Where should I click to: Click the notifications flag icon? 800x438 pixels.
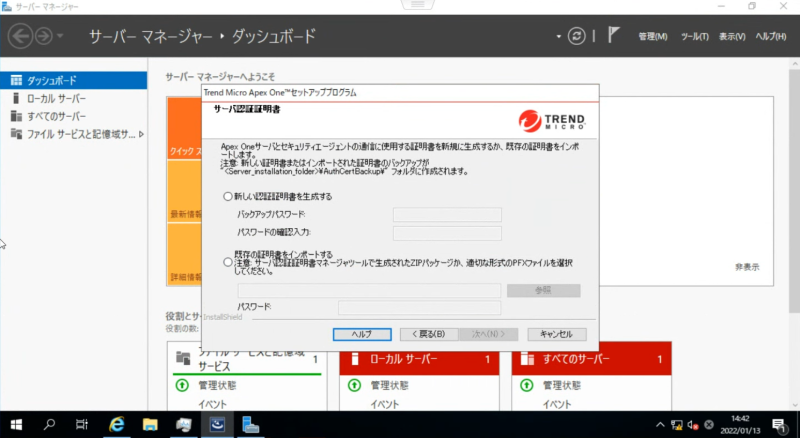[614, 35]
